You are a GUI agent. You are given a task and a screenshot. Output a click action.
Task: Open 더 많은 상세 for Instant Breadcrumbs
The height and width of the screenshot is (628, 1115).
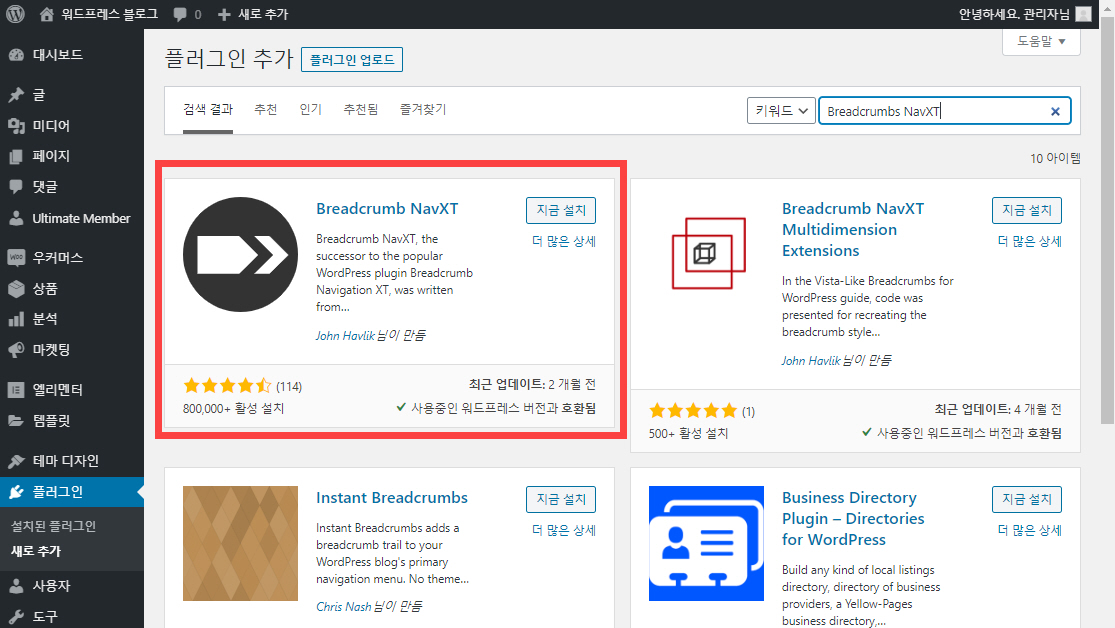point(564,530)
